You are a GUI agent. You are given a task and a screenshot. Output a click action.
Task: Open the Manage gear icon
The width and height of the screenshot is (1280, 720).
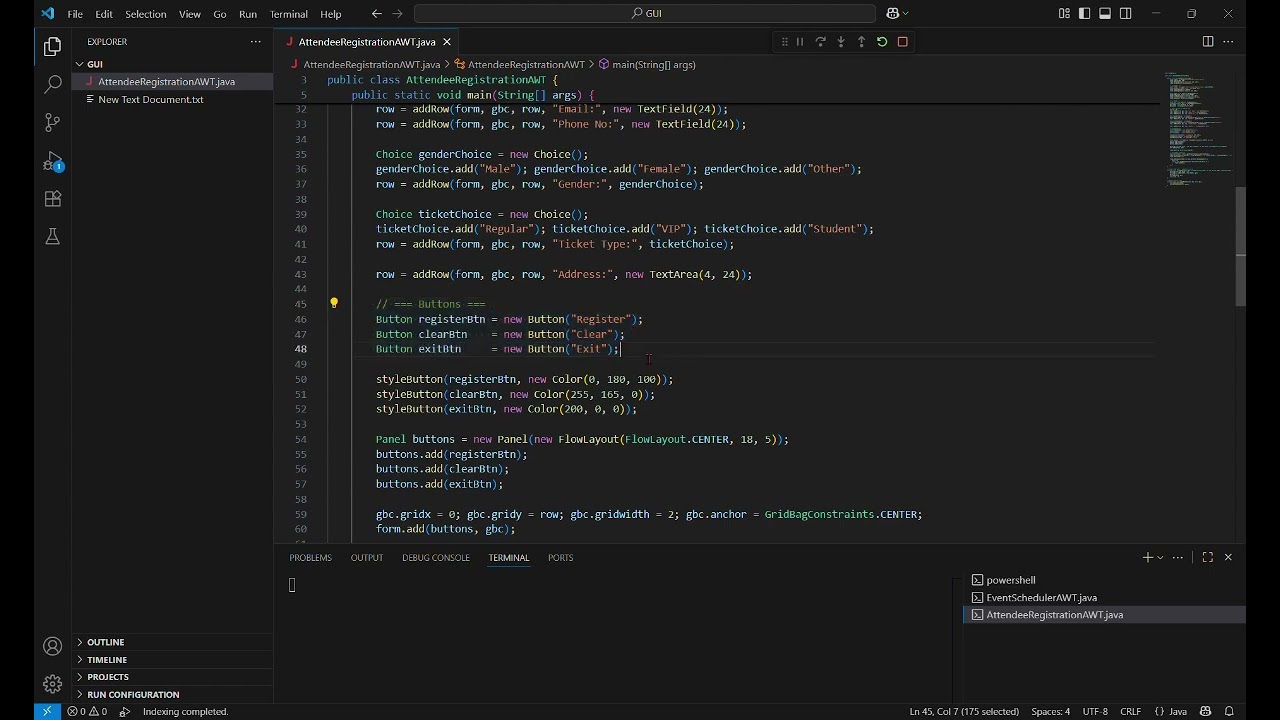coord(53,684)
